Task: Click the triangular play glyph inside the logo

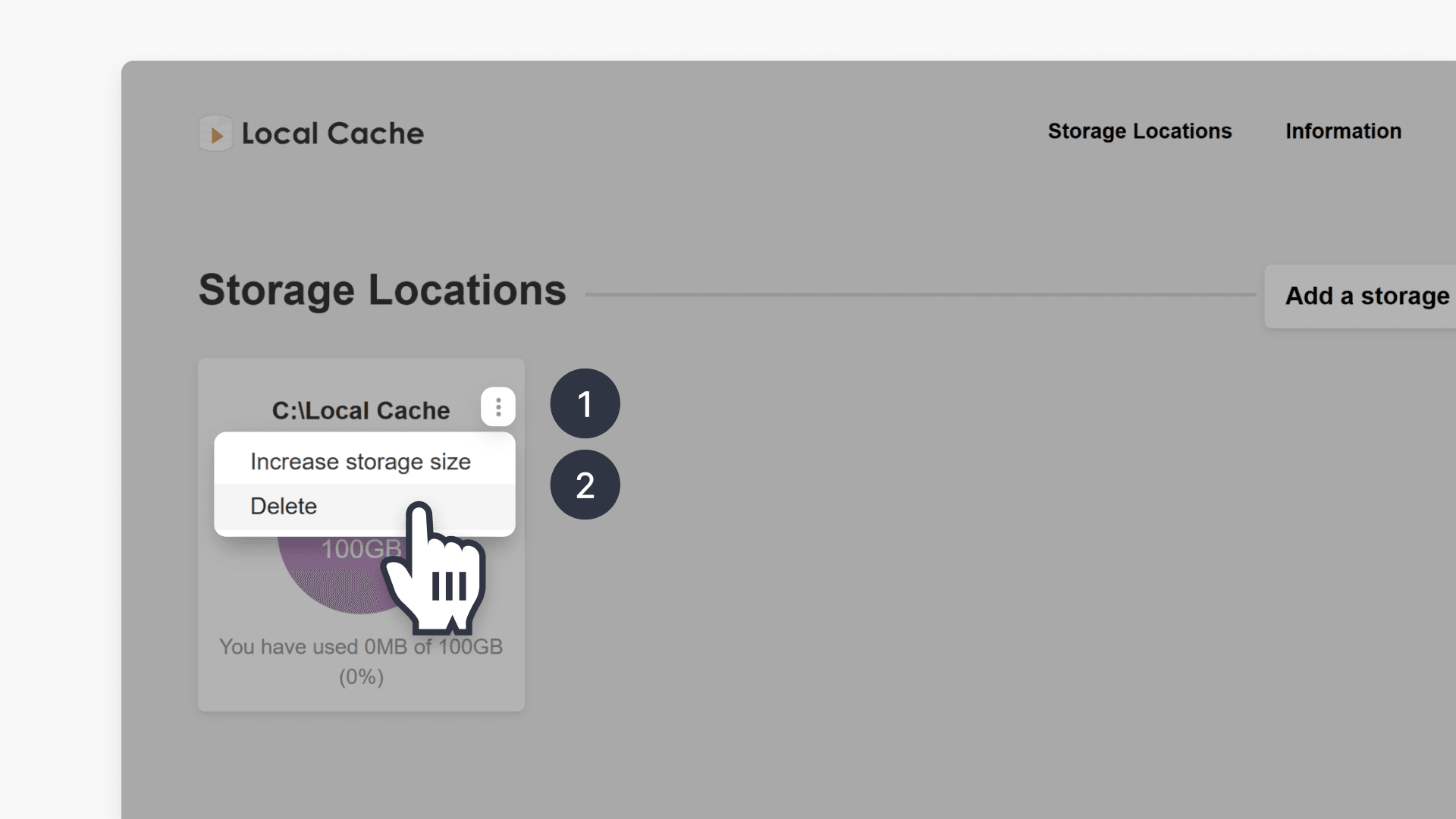Action: [216, 133]
